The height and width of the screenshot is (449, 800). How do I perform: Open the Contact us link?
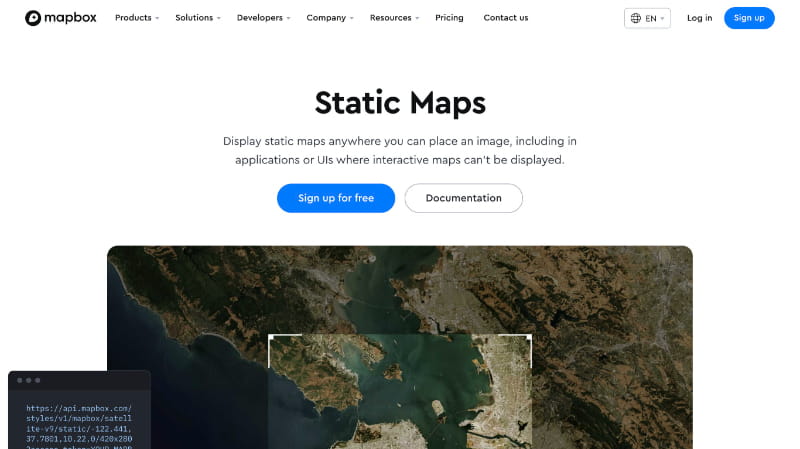click(506, 18)
